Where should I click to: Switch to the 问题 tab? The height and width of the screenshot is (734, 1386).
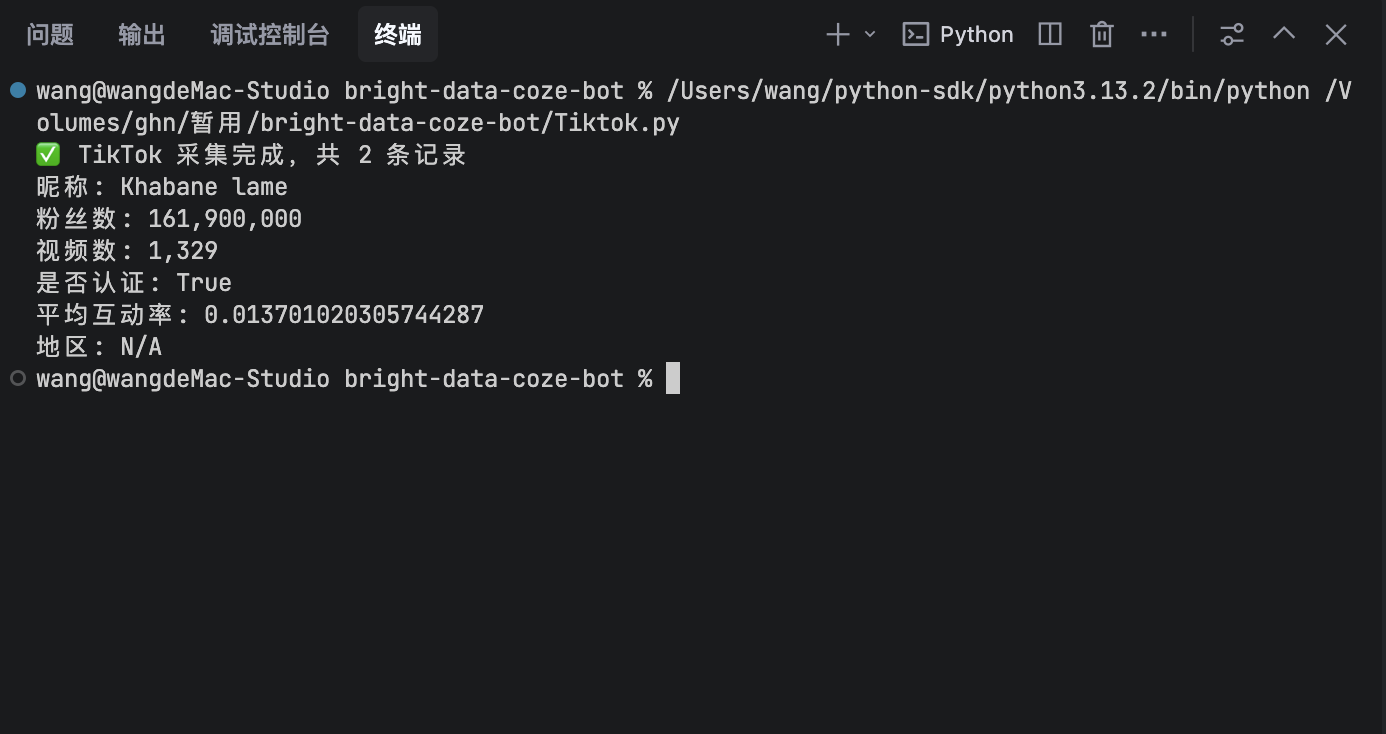50,35
